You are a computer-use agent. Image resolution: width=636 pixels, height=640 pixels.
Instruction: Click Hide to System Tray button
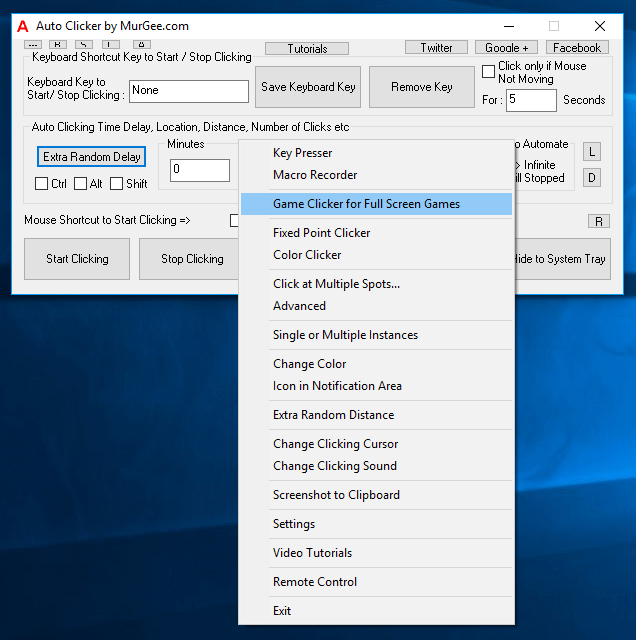563,259
